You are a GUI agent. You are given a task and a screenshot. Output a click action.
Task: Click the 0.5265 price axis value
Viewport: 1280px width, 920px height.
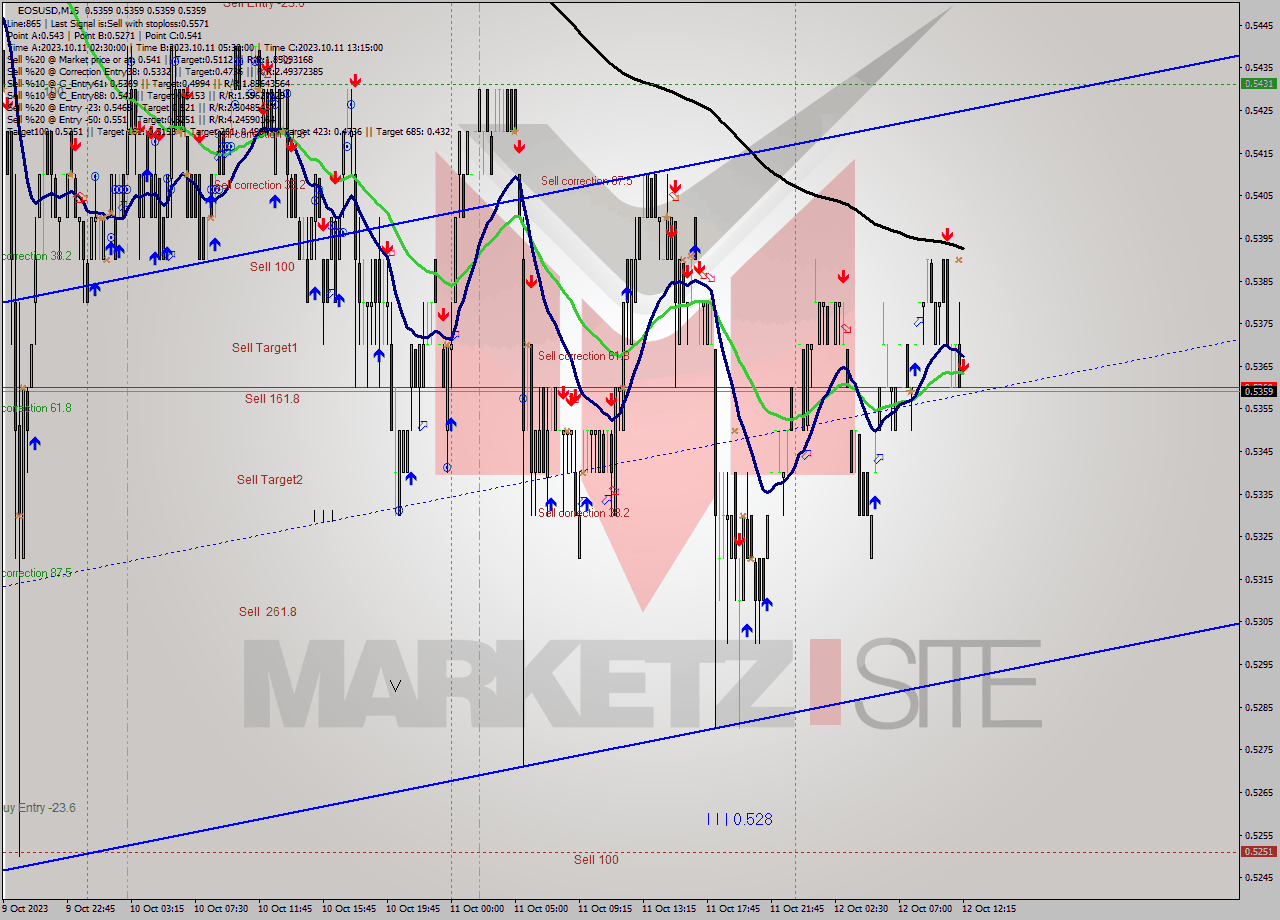(x=1259, y=791)
